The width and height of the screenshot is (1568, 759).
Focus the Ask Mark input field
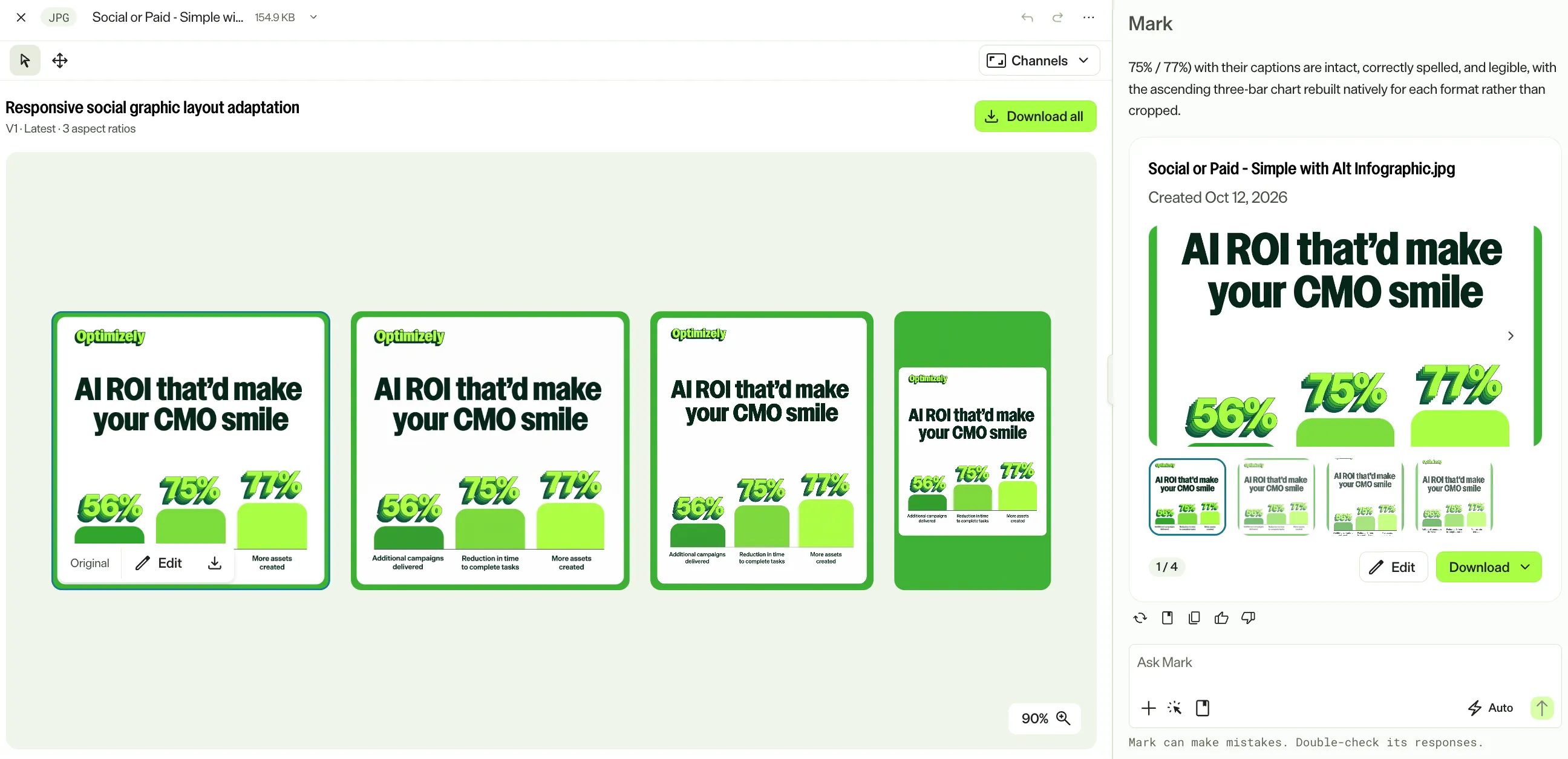pyautogui.click(x=1344, y=662)
